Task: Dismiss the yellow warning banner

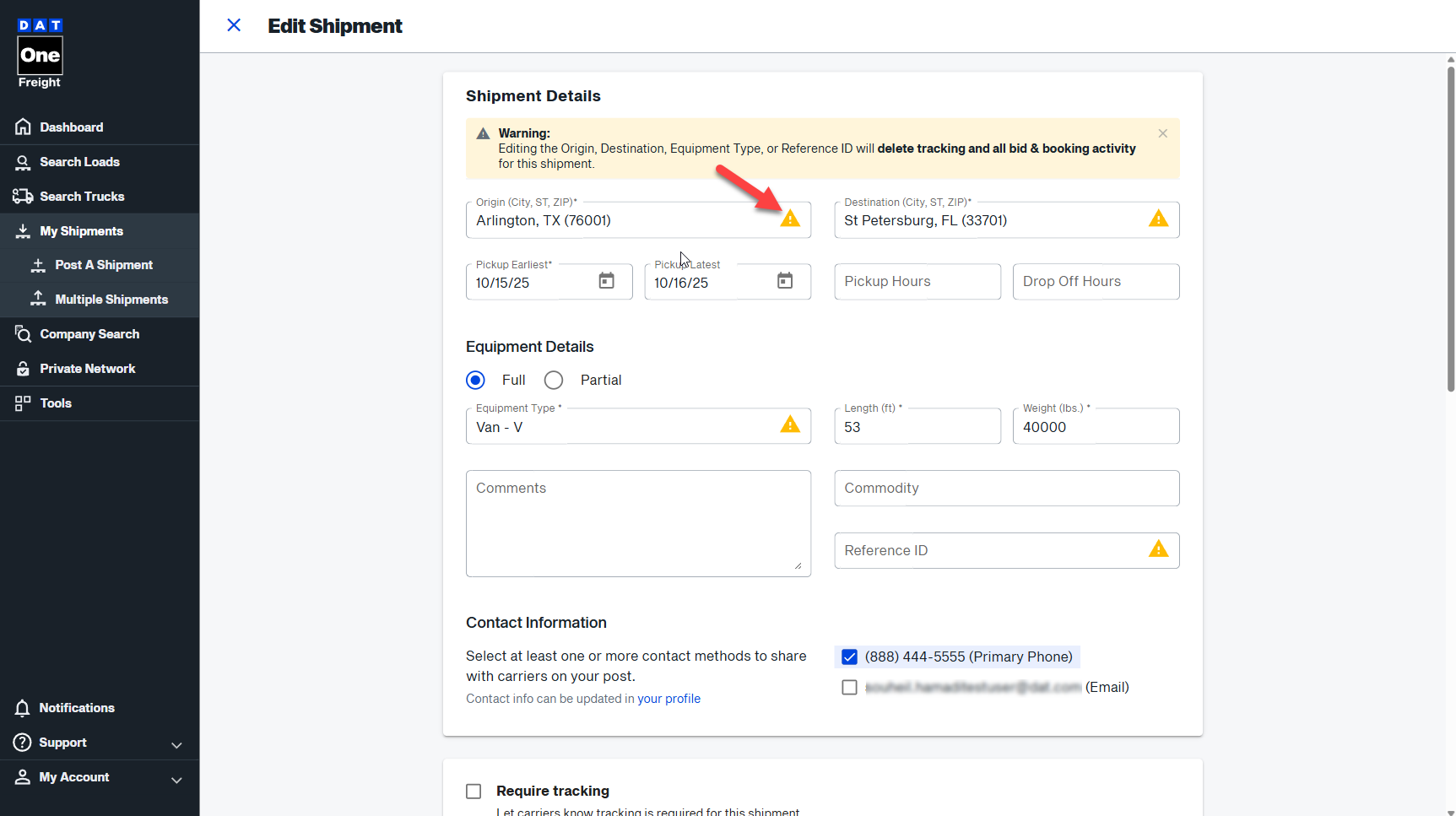Action: coord(1162,133)
